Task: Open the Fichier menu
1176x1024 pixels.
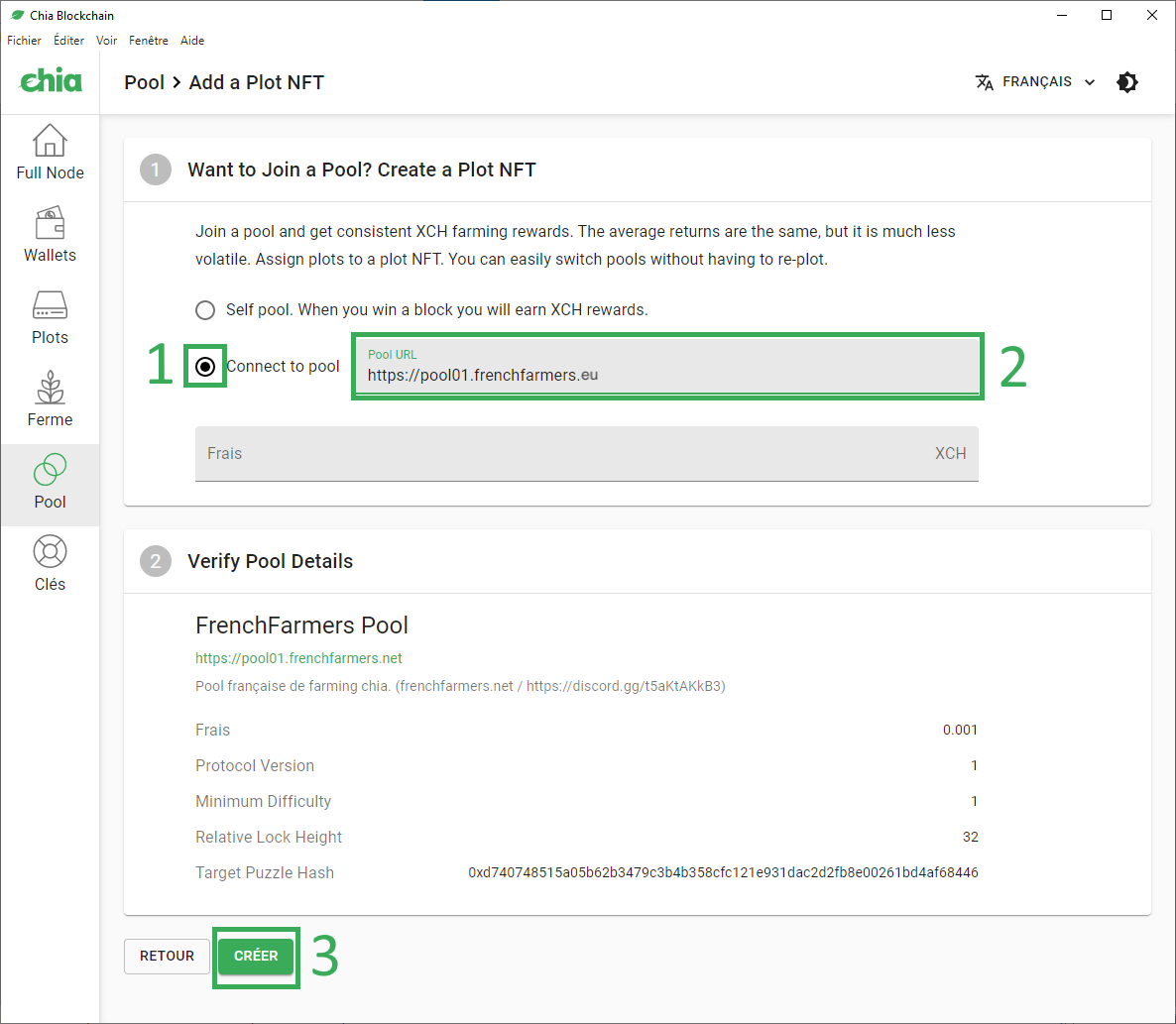Action: click(24, 41)
